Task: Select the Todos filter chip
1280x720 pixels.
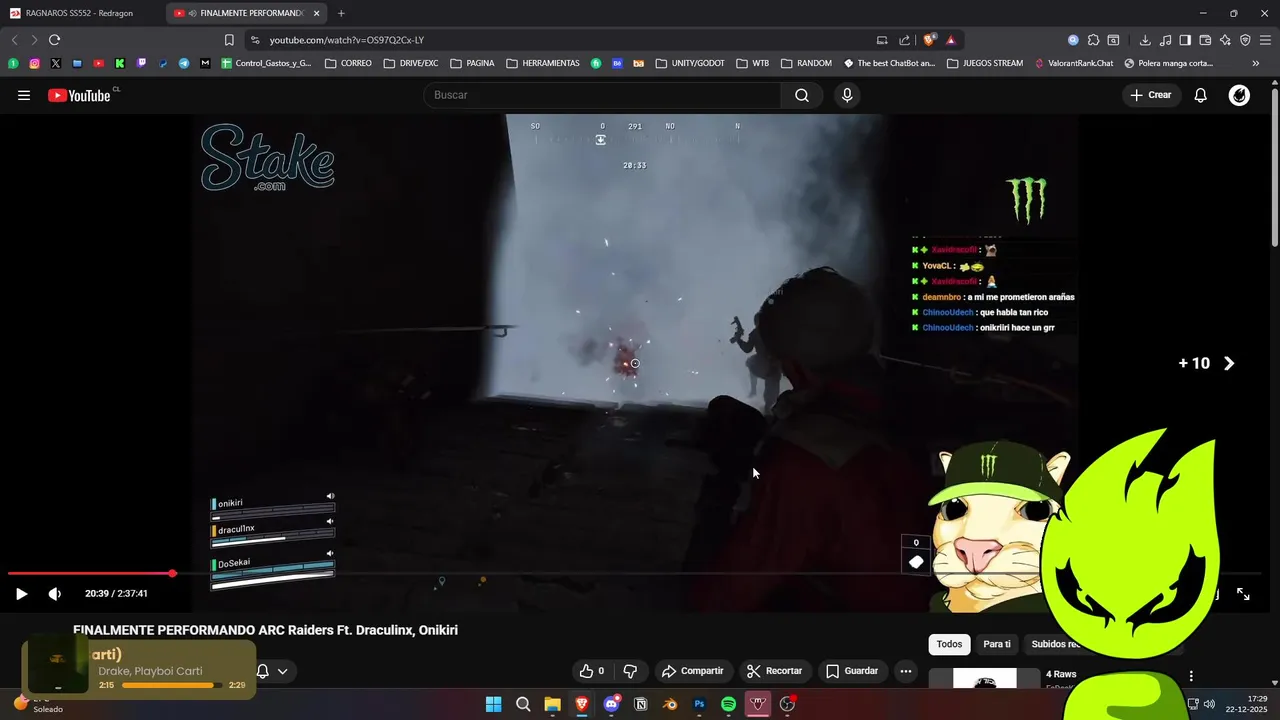Action: click(x=949, y=645)
